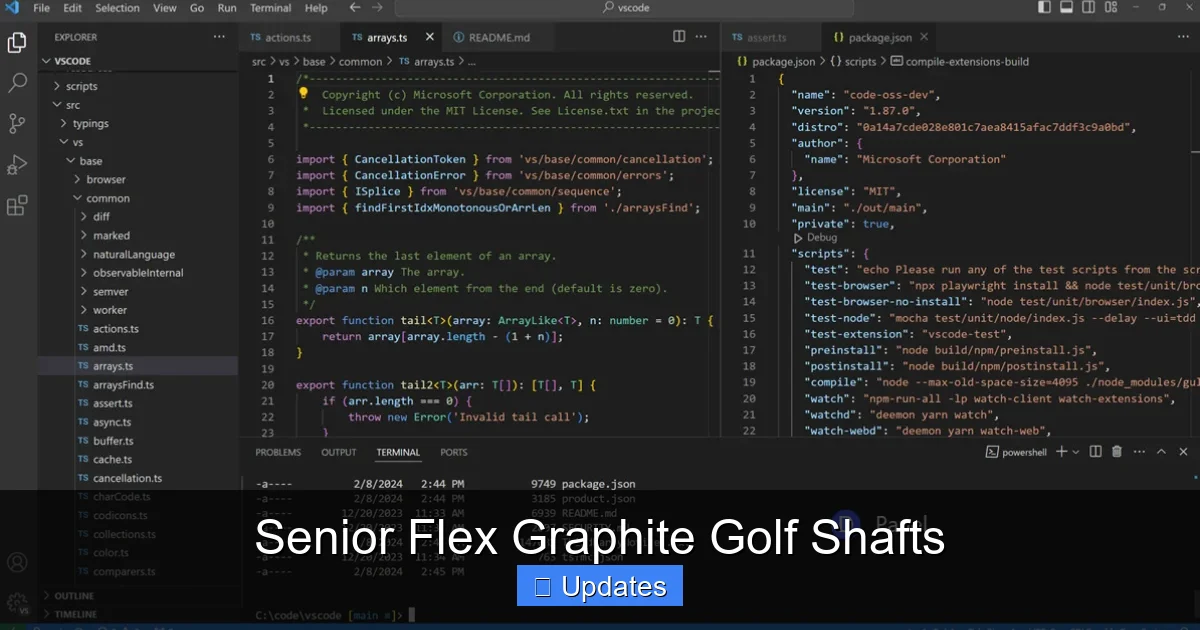This screenshot has height=630, width=1200.
Task: Open the Source Control view
Action: (17, 124)
